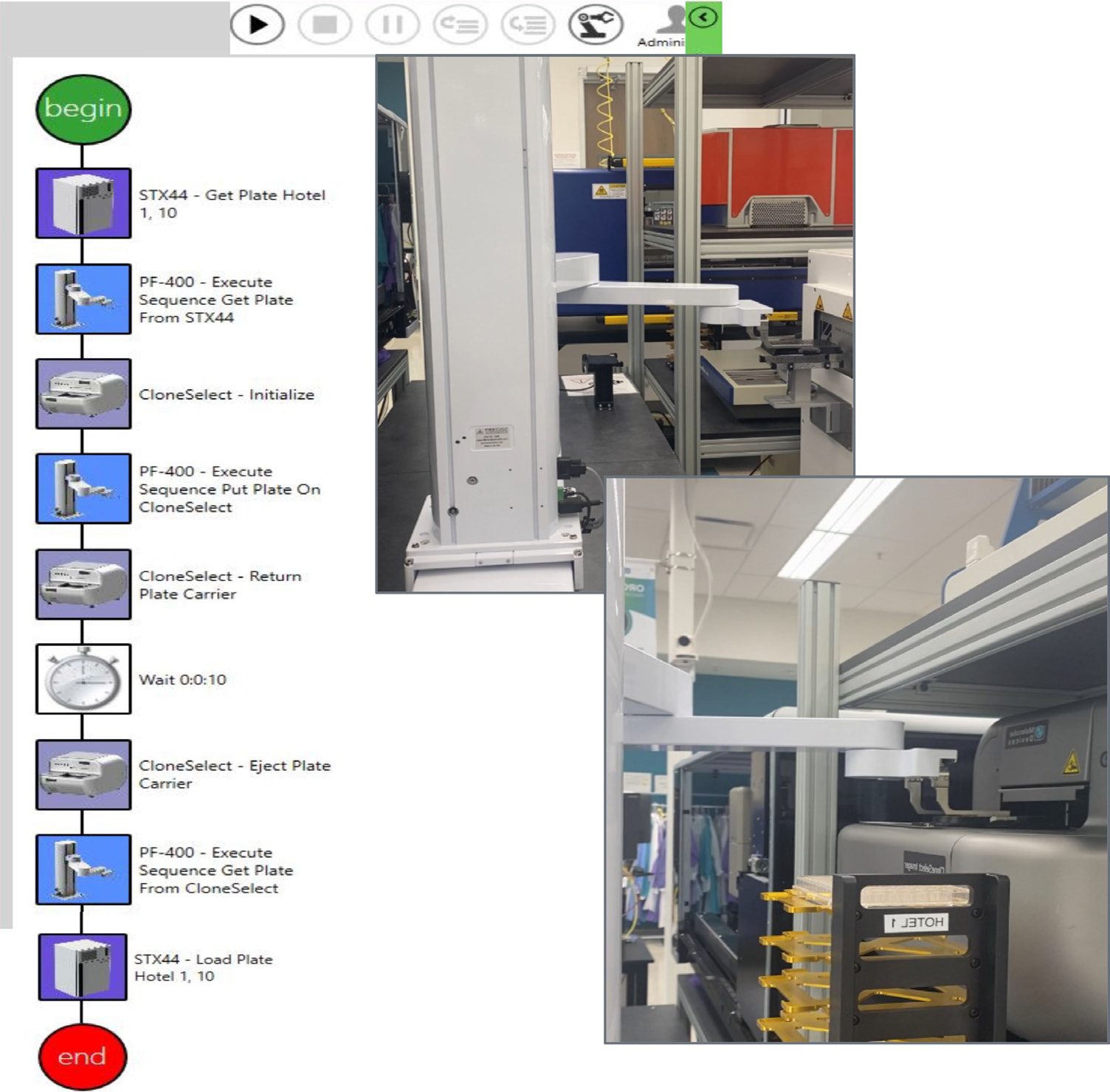Select the CloneSelect Initialize step icon

pyautogui.click(x=82, y=394)
